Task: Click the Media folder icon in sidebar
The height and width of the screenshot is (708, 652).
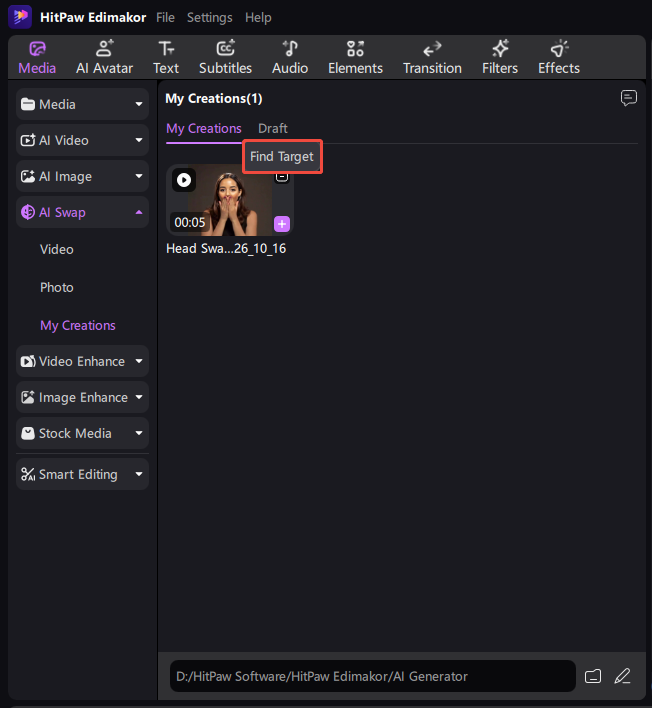Action: [x=28, y=104]
